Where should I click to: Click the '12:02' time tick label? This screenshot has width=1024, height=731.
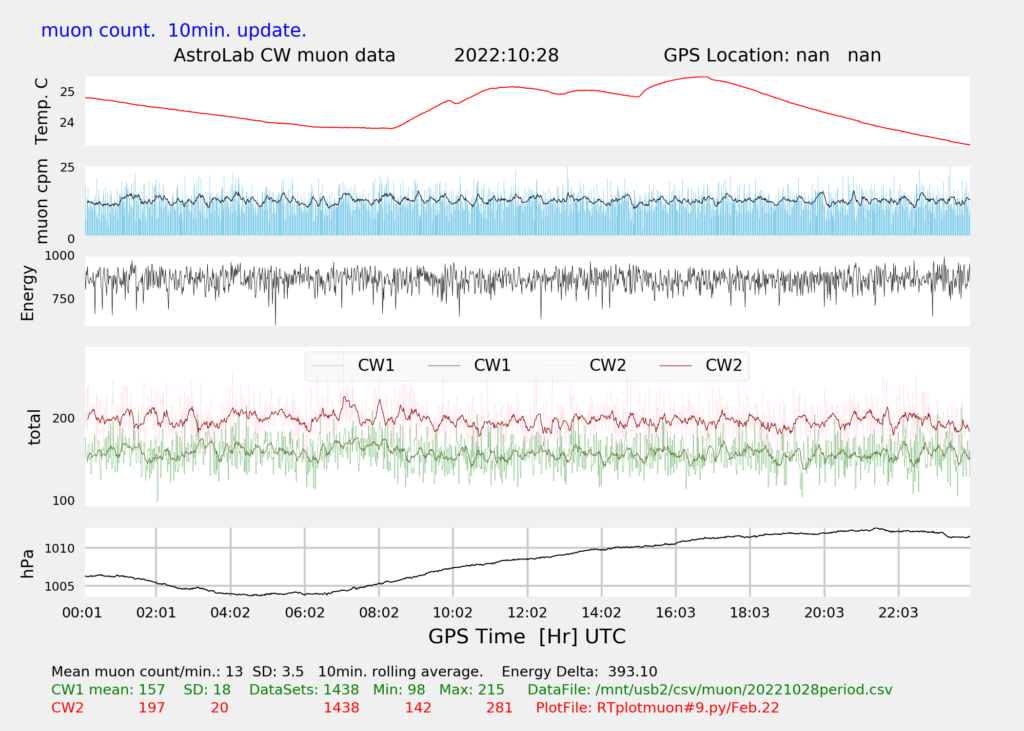point(527,613)
